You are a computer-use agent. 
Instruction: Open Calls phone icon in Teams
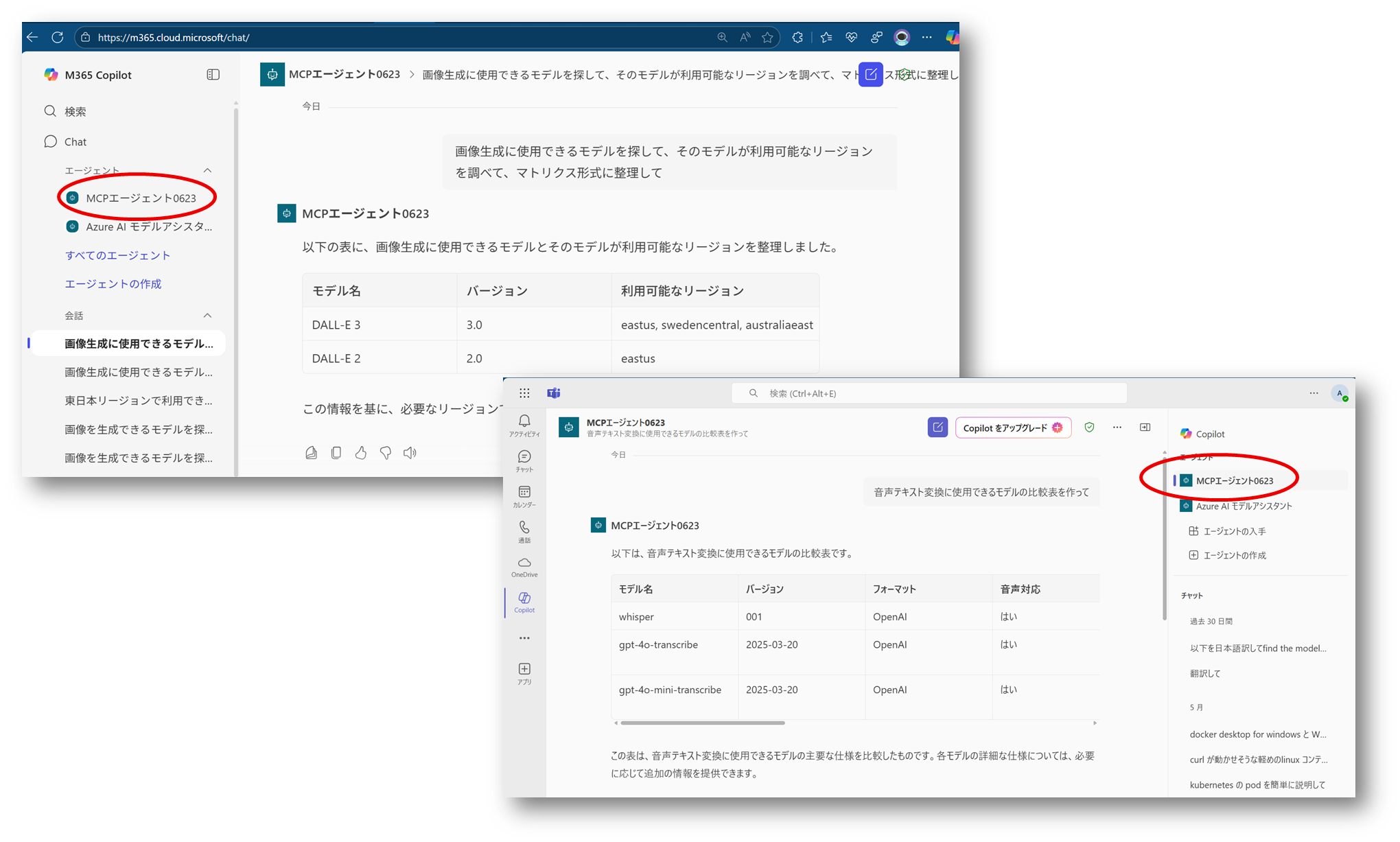[524, 532]
